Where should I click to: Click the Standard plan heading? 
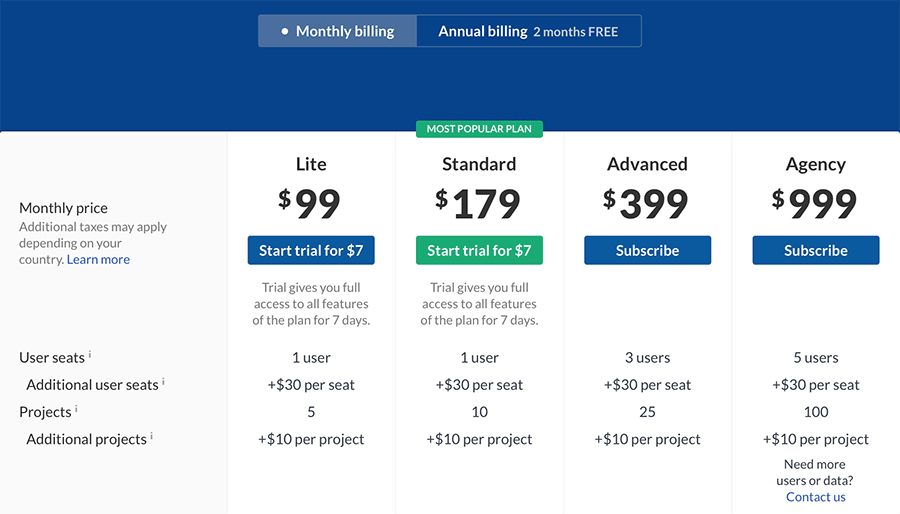(x=479, y=164)
